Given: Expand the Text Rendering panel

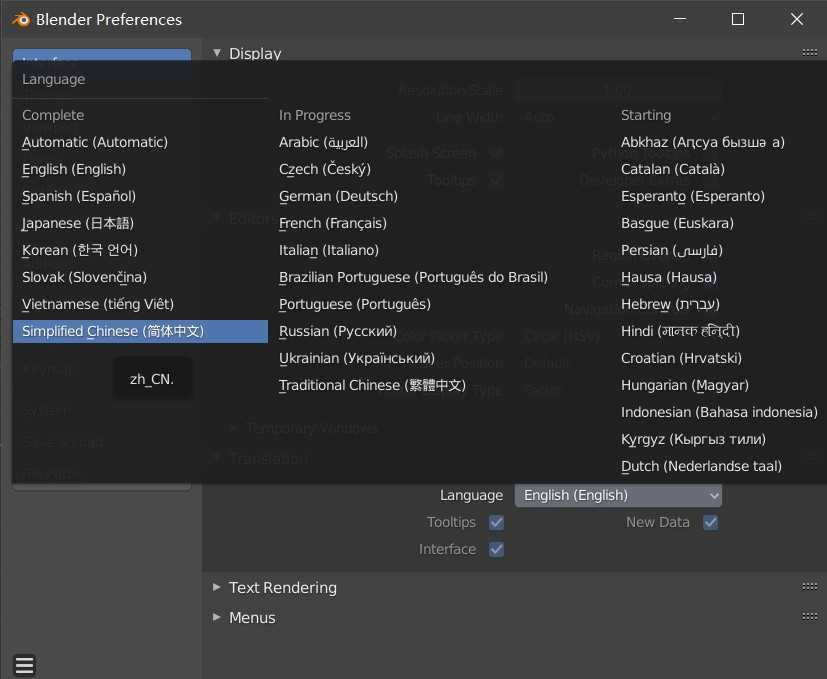Looking at the screenshot, I should click(x=217, y=587).
